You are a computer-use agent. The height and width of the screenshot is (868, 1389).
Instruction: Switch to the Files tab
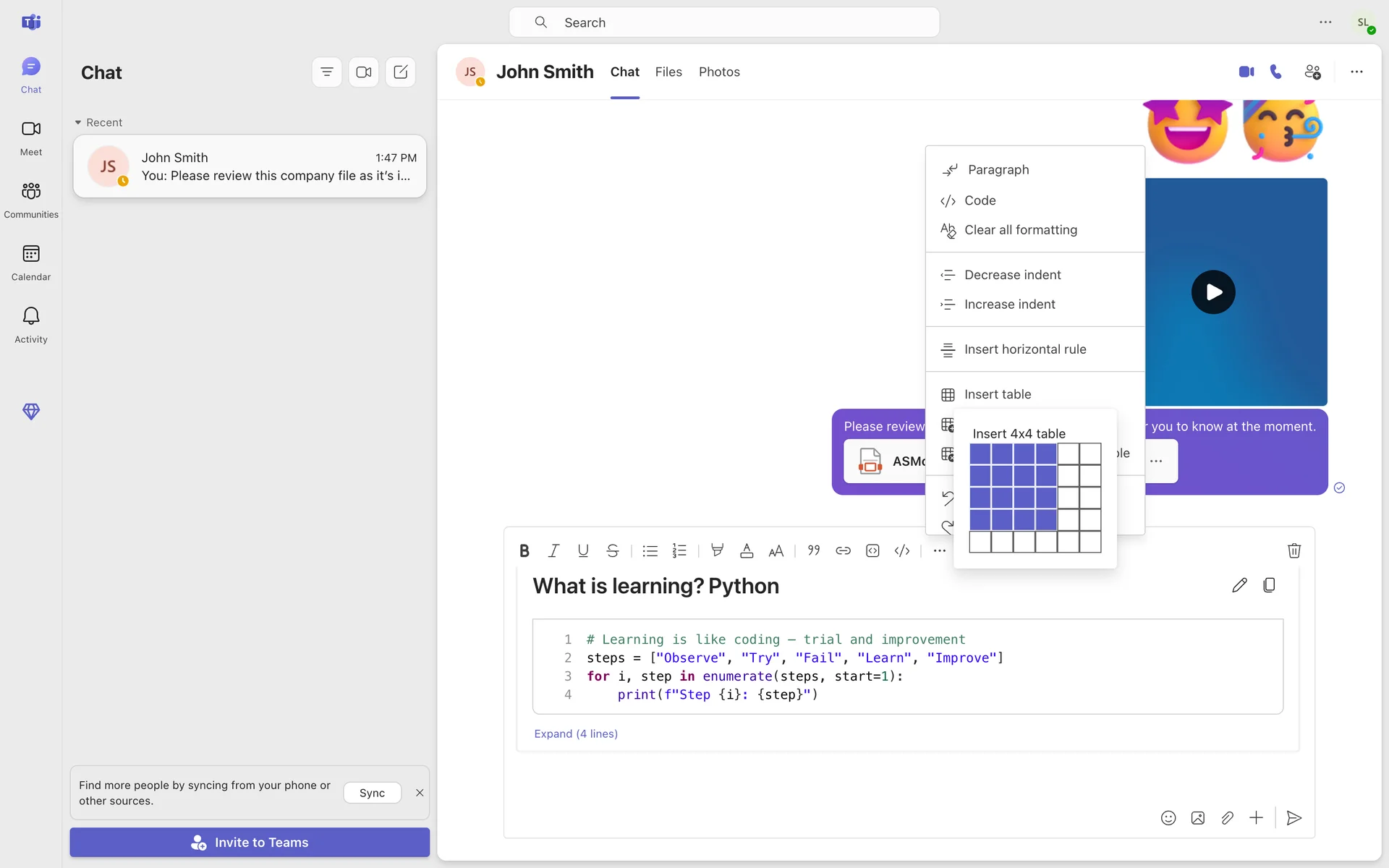pyautogui.click(x=668, y=72)
